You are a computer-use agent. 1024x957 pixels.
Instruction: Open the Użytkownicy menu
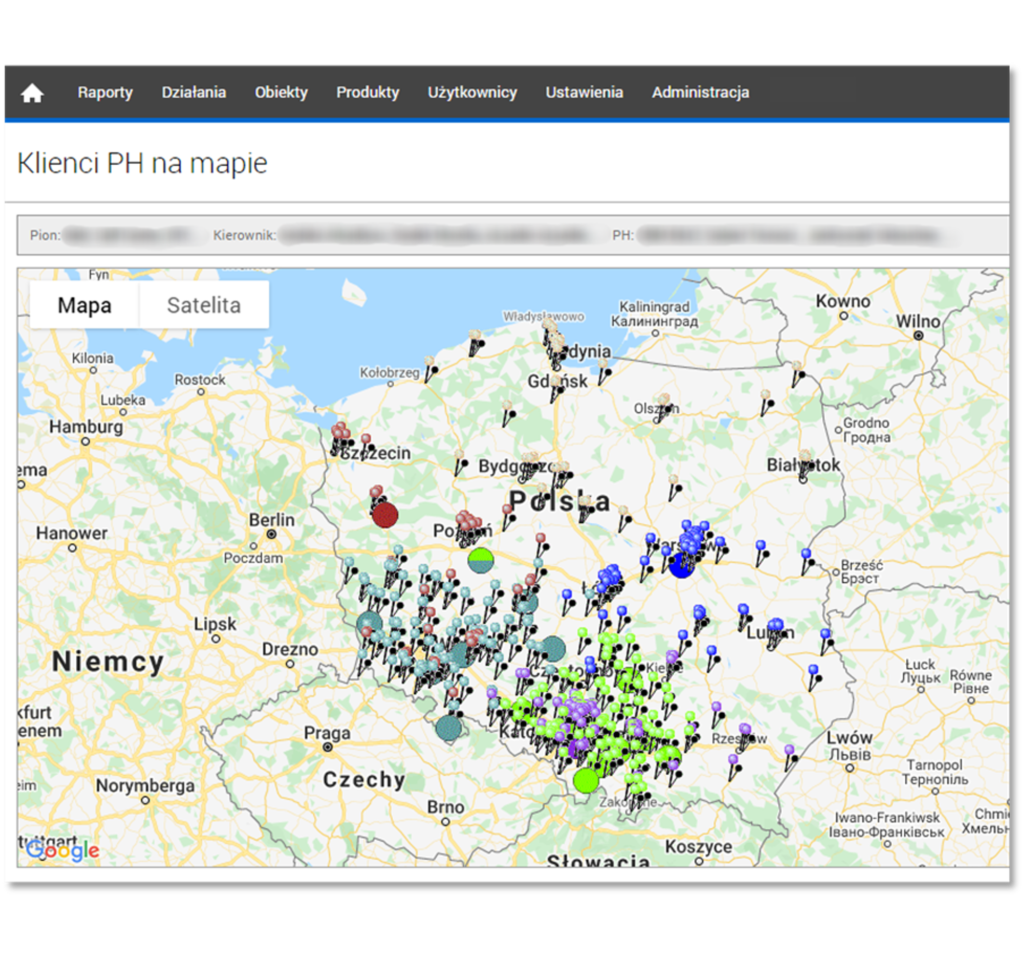coord(472,93)
